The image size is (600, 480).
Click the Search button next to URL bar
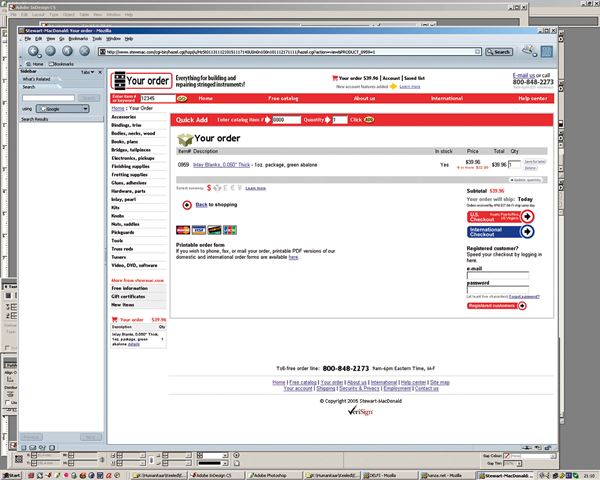[499, 52]
